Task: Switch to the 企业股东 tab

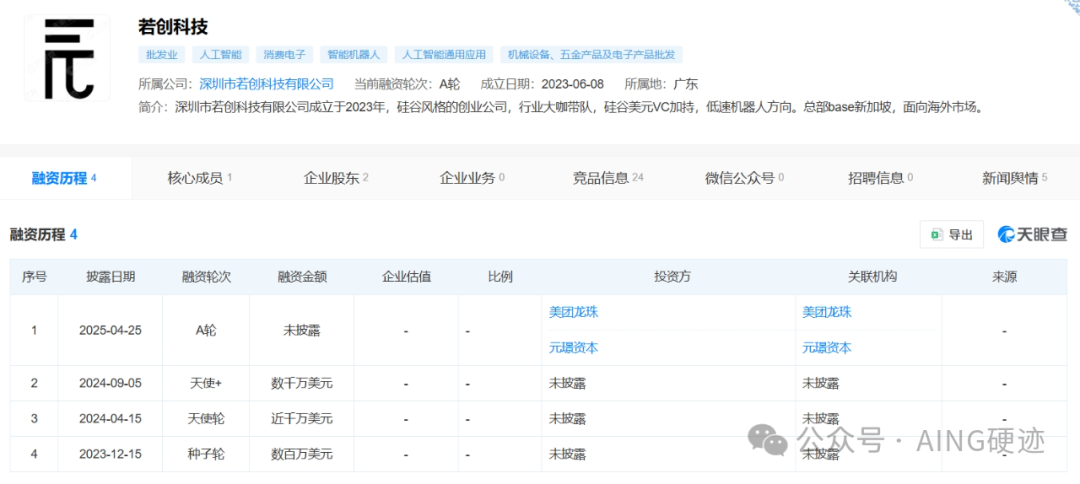Action: (336, 178)
